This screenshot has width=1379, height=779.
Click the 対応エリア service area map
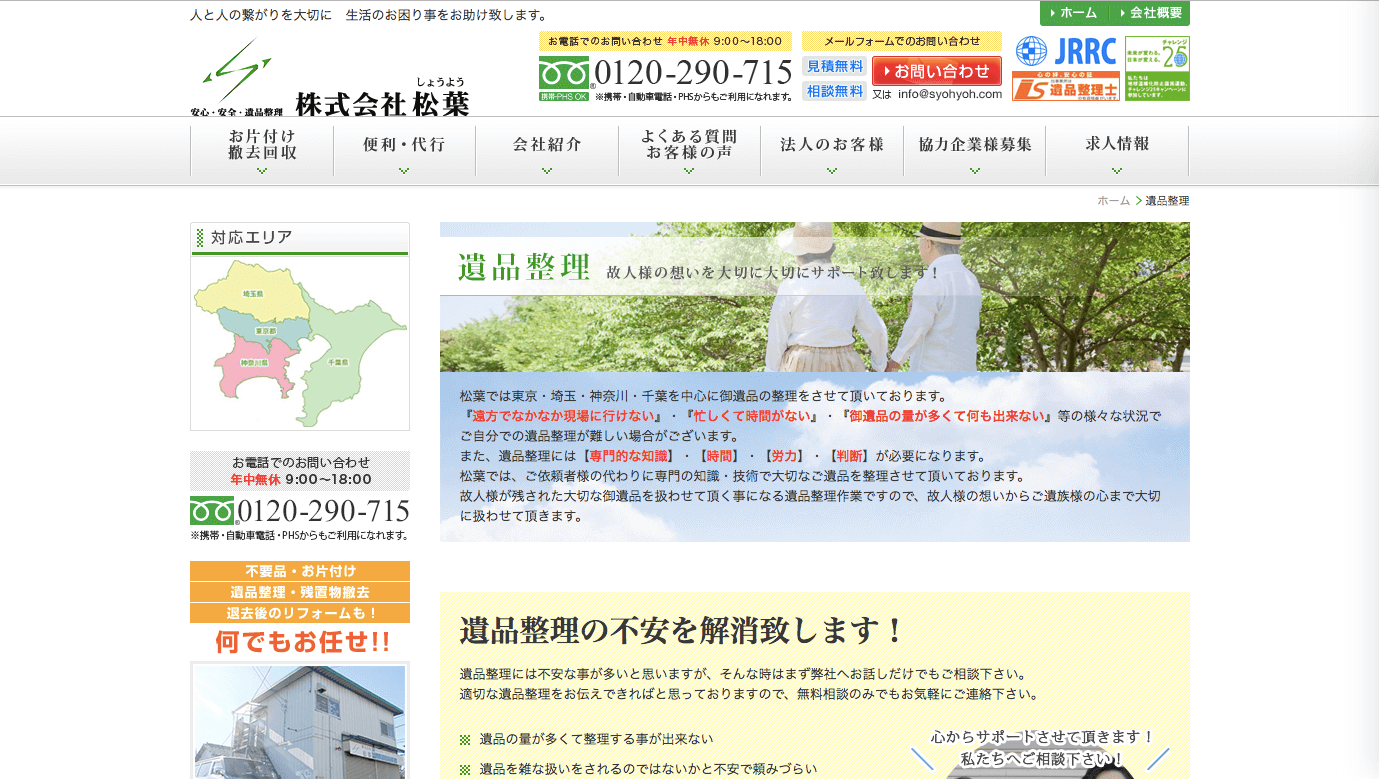[300, 342]
